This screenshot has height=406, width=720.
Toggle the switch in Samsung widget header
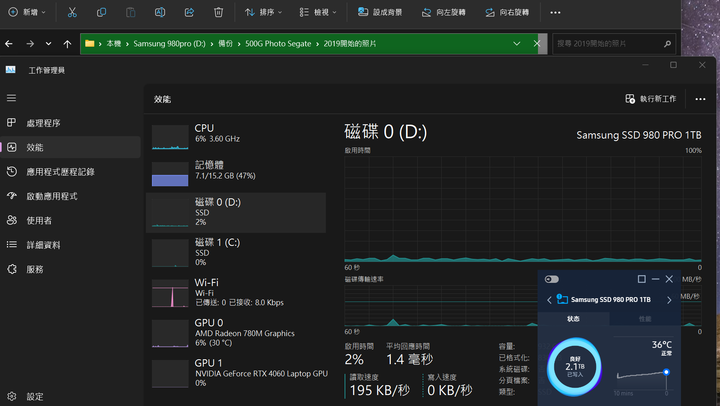[x=551, y=279]
